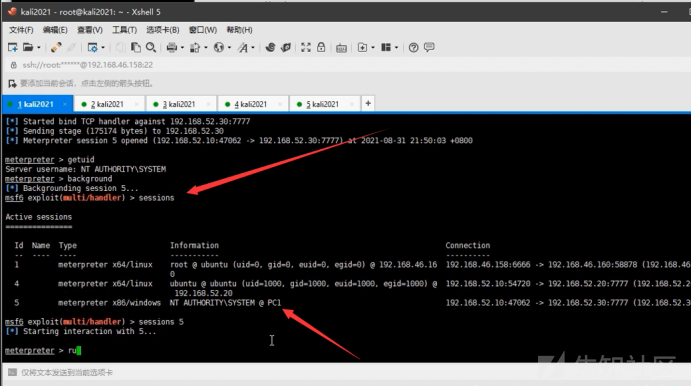This screenshot has width=692, height=386.
Task: Click the grayed Copy icon
Action: pyautogui.click(x=120, y=47)
